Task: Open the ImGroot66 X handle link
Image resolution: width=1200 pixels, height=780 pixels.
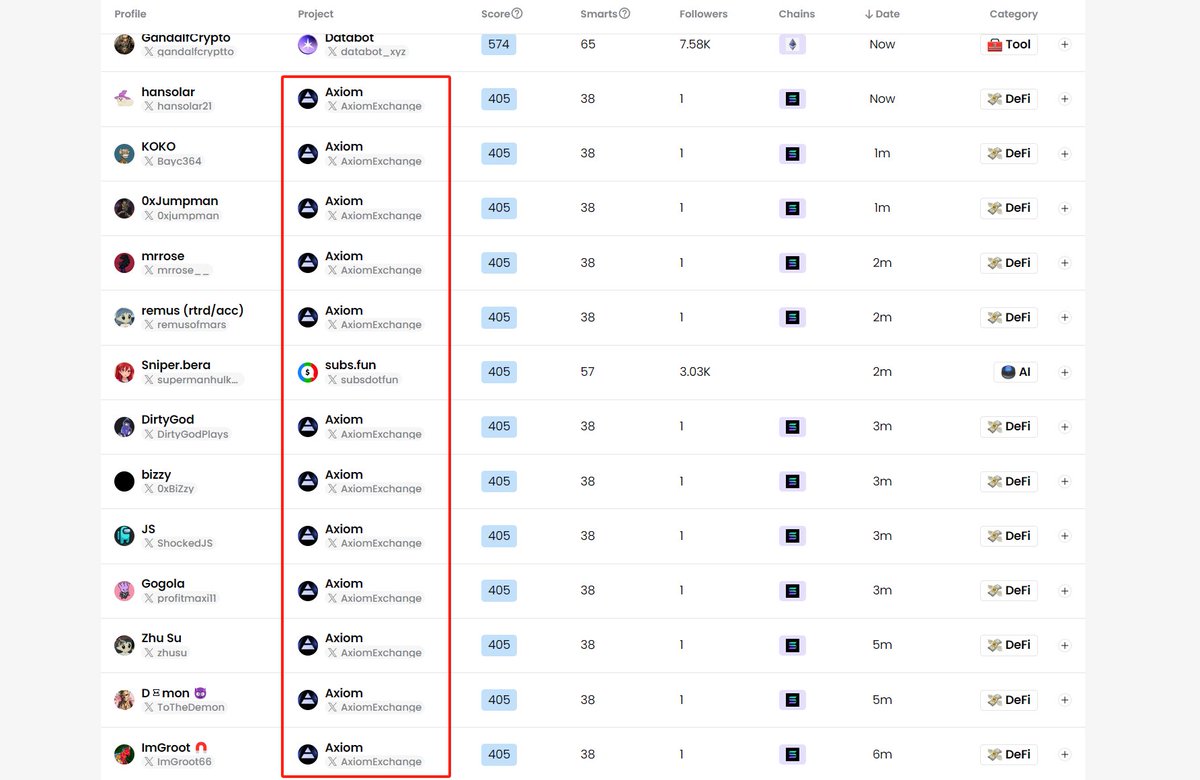Action: click(177, 762)
